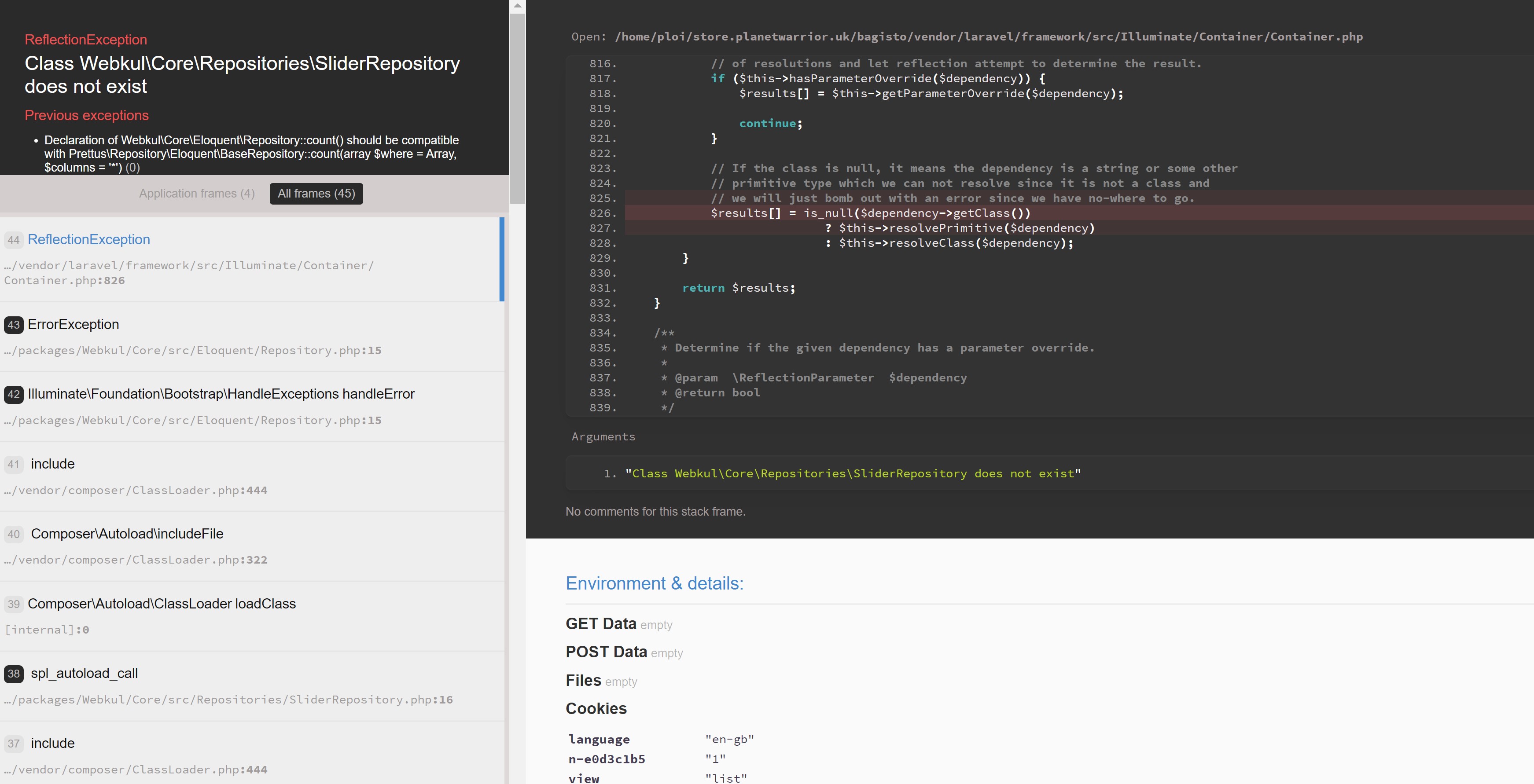
Task: Open stack frame 44 ReflectionException
Action: click(252, 260)
